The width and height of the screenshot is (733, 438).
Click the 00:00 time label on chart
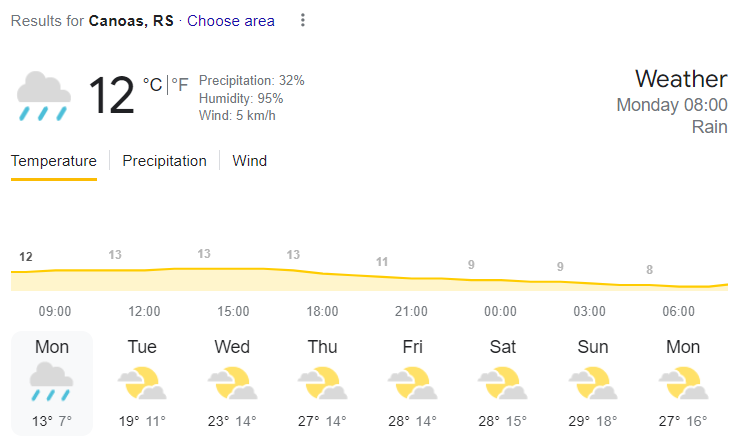[500, 311]
